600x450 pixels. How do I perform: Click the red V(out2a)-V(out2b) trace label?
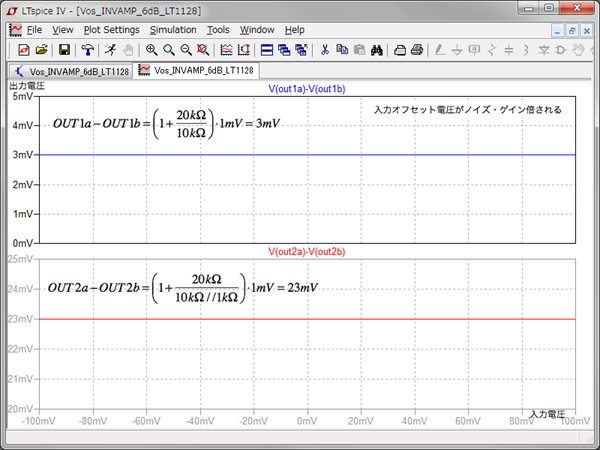307,250
